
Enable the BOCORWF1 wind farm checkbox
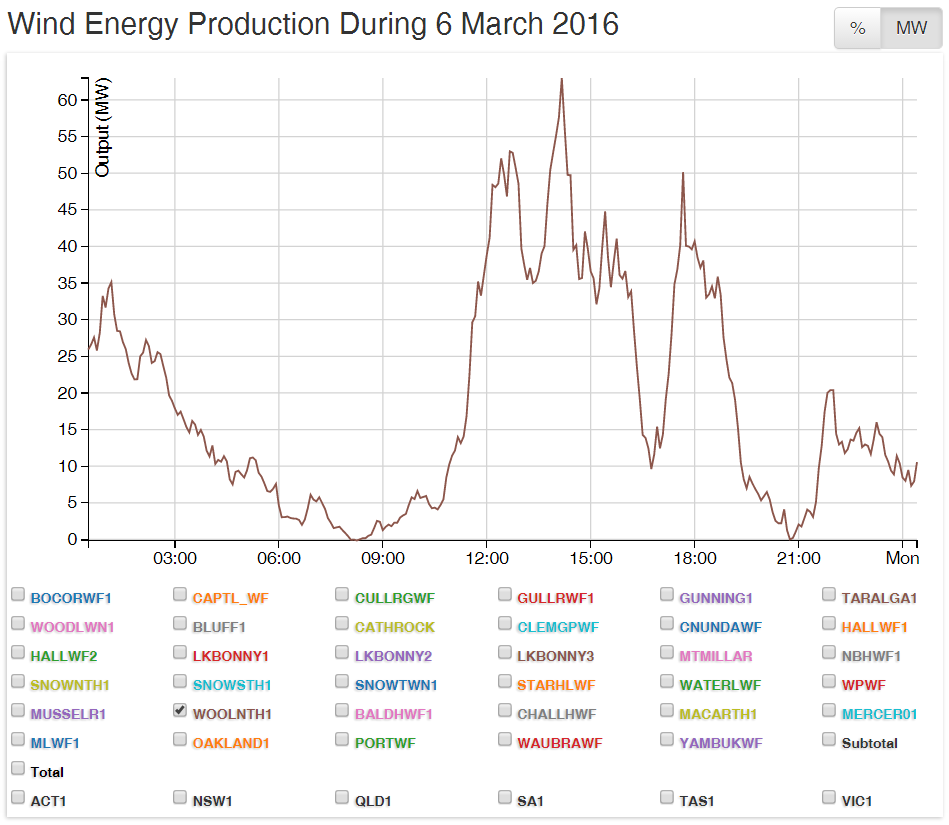[18, 595]
